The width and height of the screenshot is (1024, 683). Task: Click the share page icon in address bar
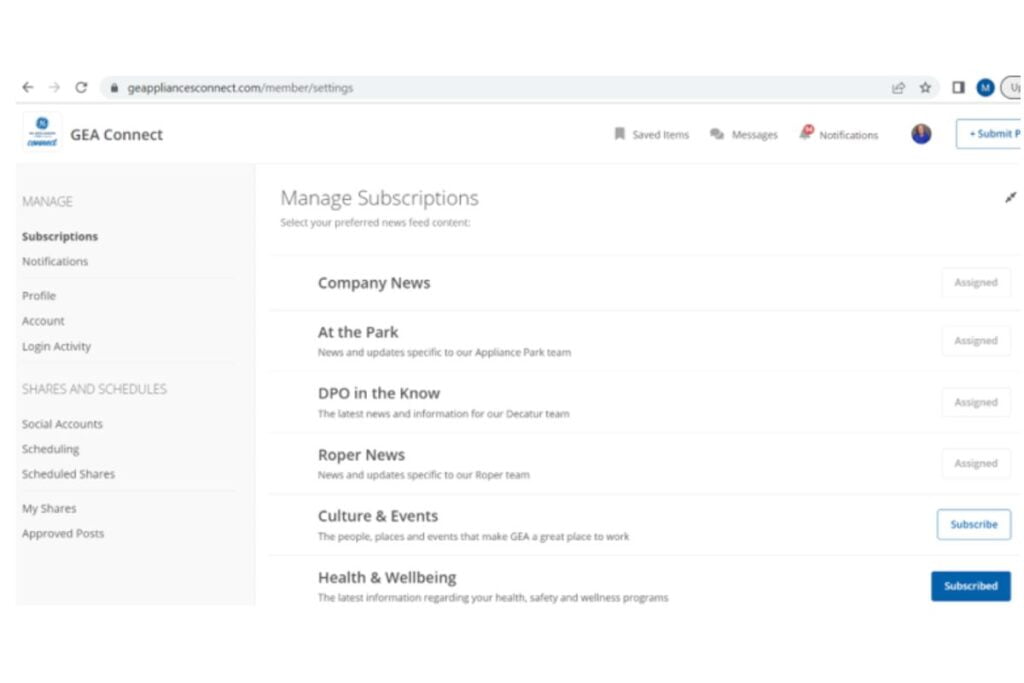(x=898, y=88)
